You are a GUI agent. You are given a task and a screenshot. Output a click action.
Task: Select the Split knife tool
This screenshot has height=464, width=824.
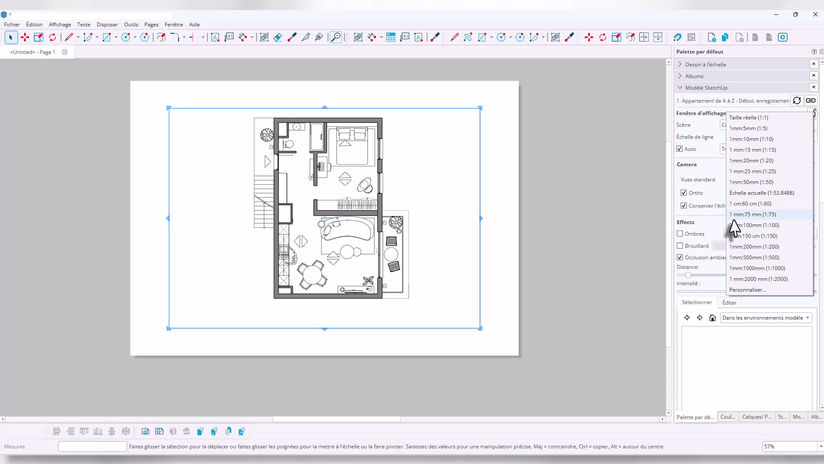pyautogui.click(x=305, y=37)
